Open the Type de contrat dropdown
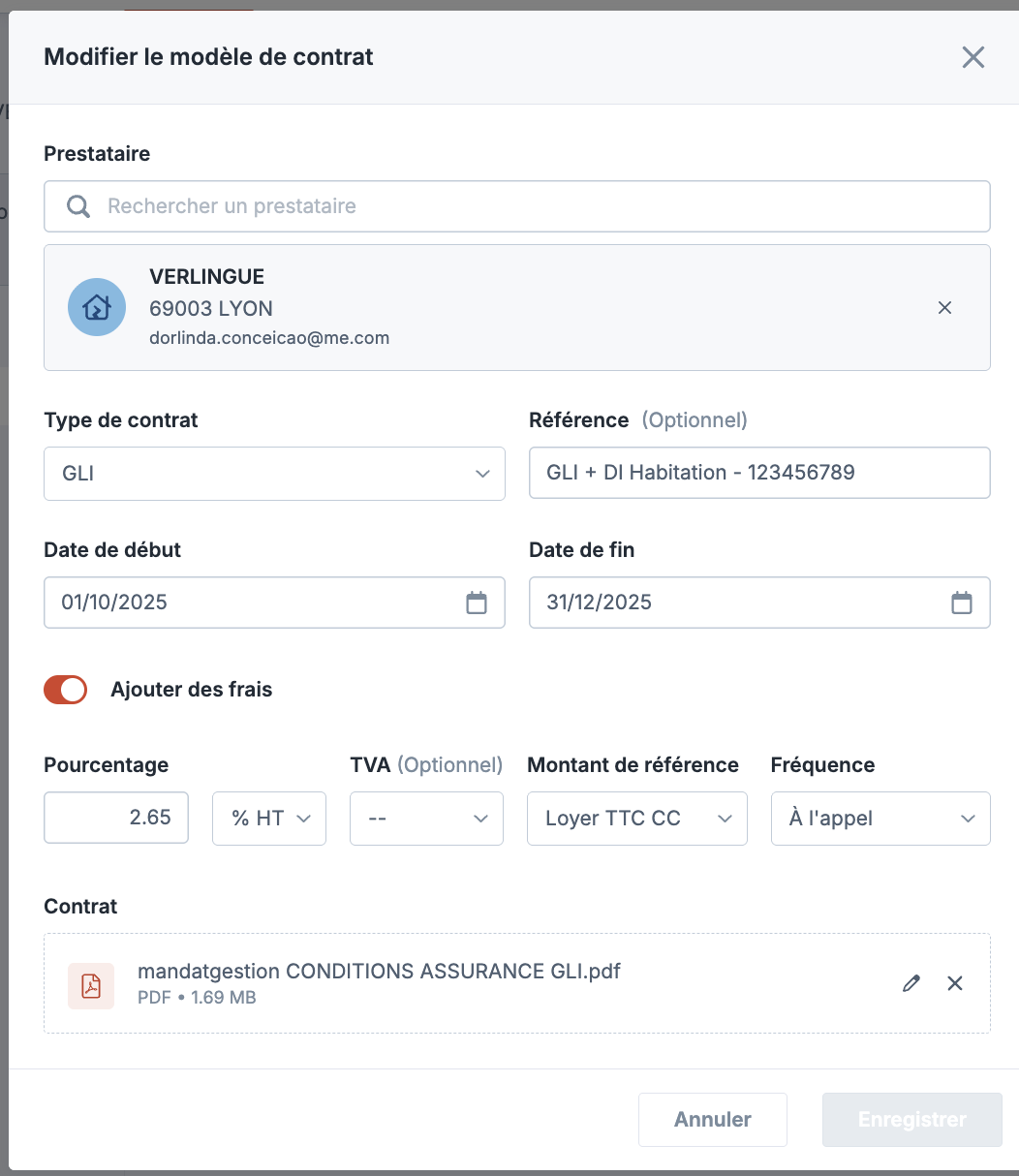 [274, 474]
